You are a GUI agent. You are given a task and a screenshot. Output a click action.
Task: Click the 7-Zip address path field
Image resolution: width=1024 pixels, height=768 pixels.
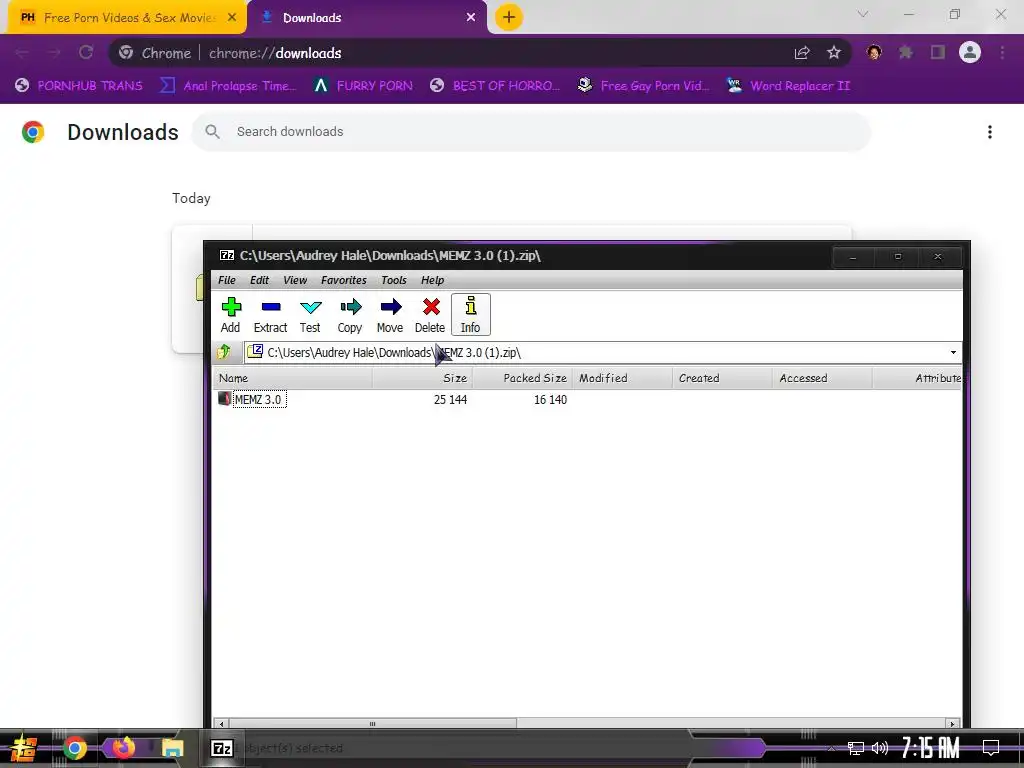click(x=596, y=353)
